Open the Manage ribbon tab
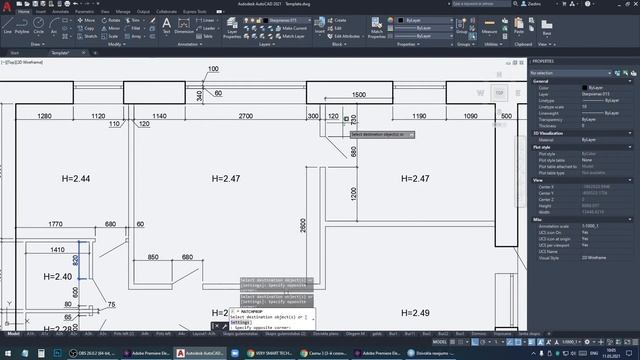 coord(123,12)
